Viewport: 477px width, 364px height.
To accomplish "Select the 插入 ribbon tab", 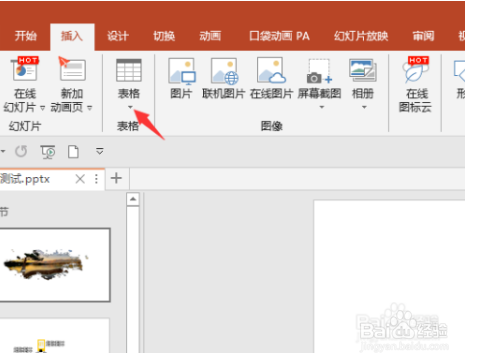I will pos(72,36).
